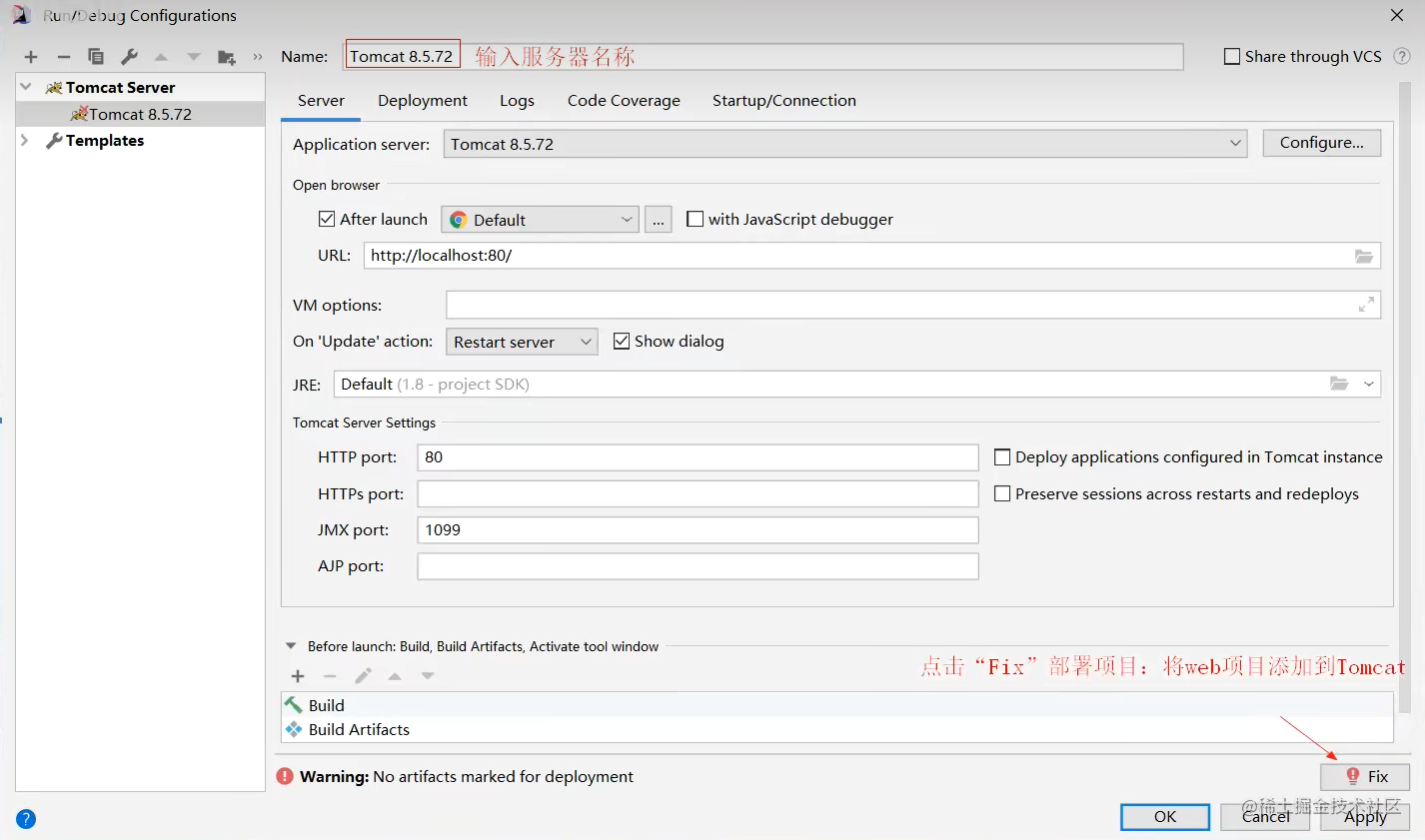Click the deployment warning icon

[285, 776]
